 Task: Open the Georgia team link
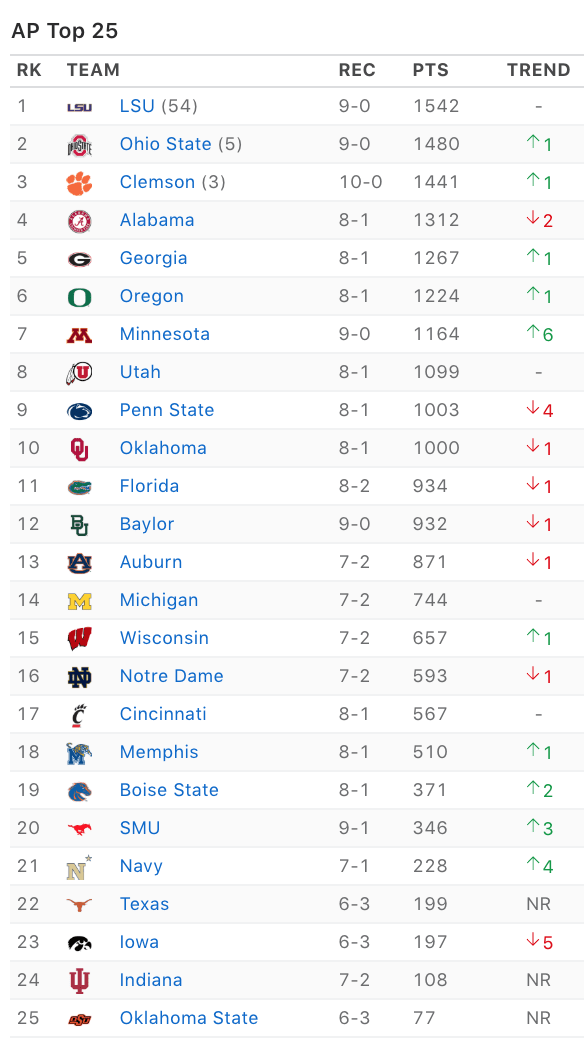(x=154, y=259)
